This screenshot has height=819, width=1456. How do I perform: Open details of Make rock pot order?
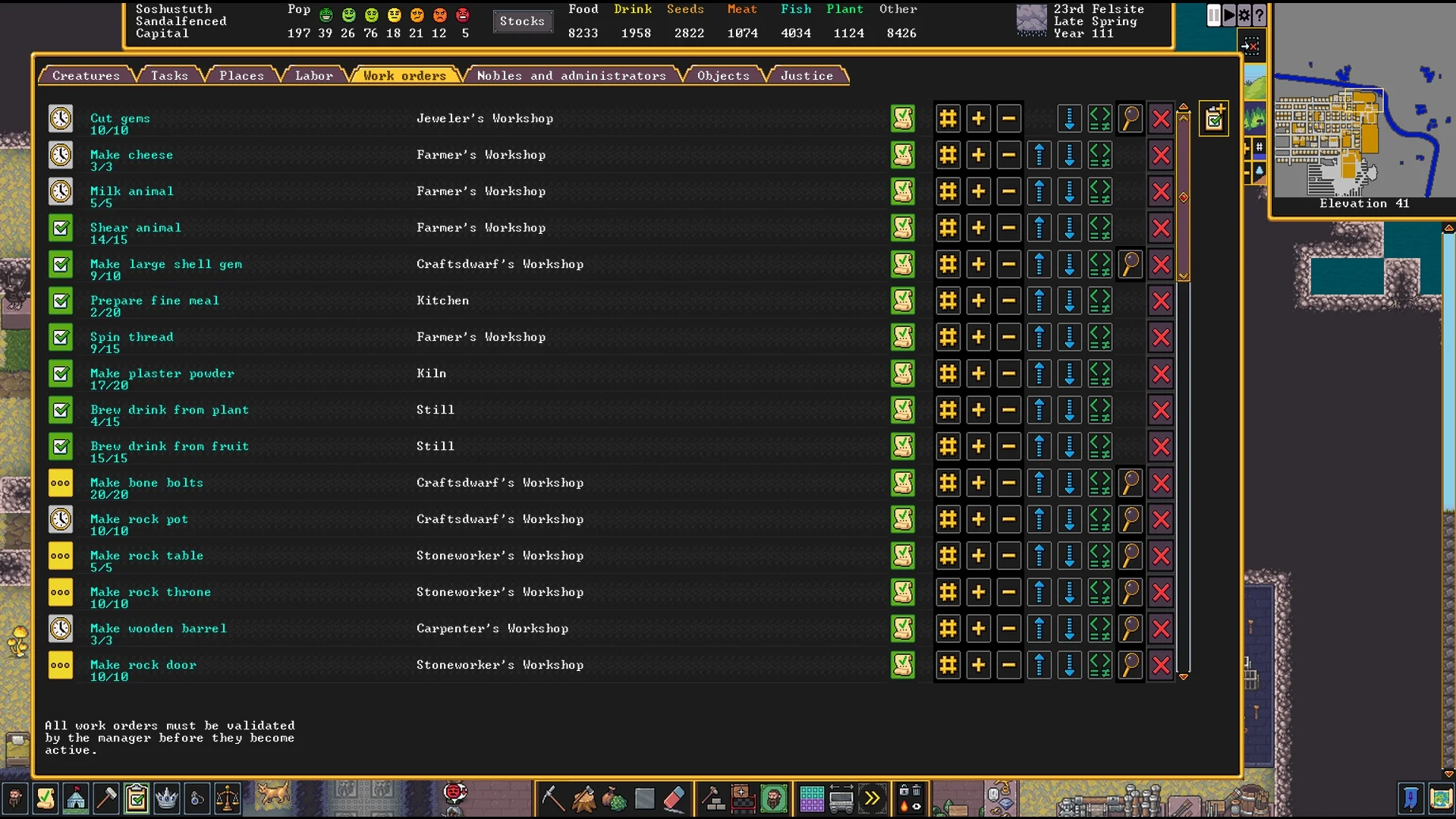point(1130,519)
